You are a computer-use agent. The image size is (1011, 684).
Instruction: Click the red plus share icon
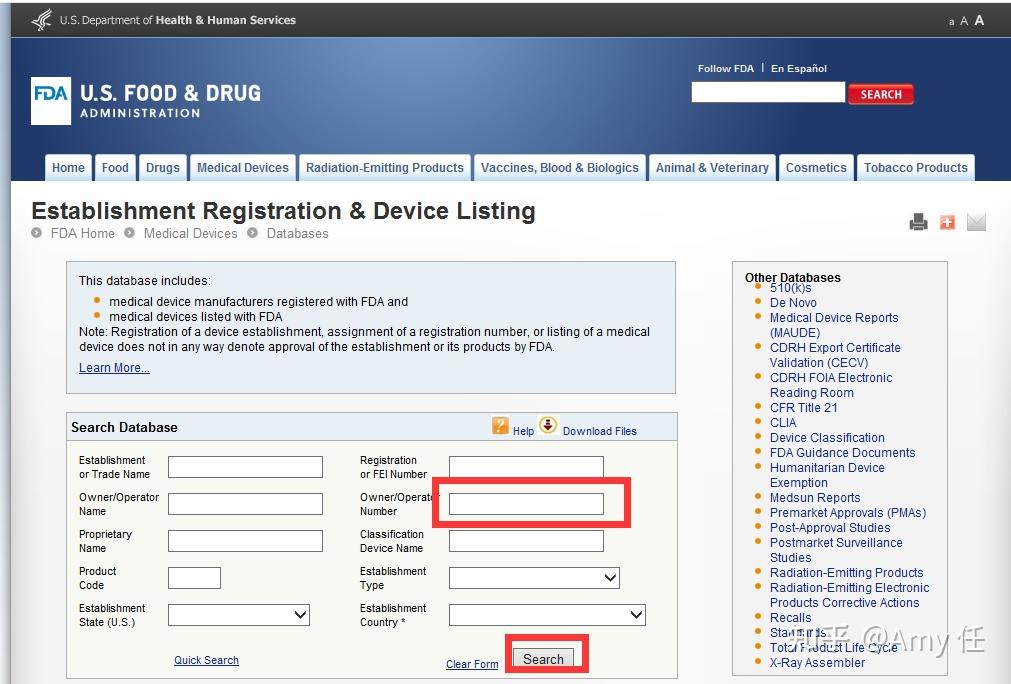point(947,222)
